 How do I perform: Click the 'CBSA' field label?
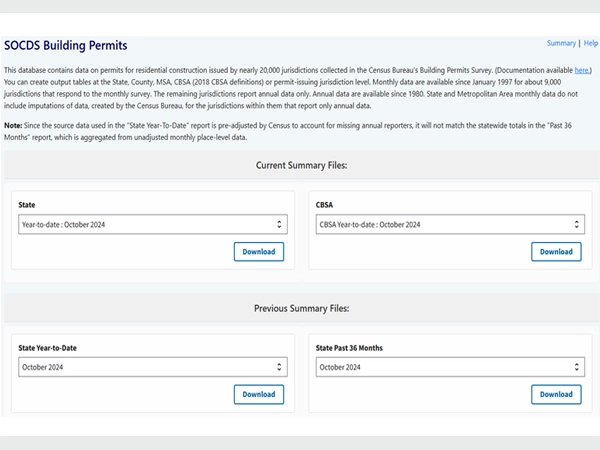coord(324,205)
